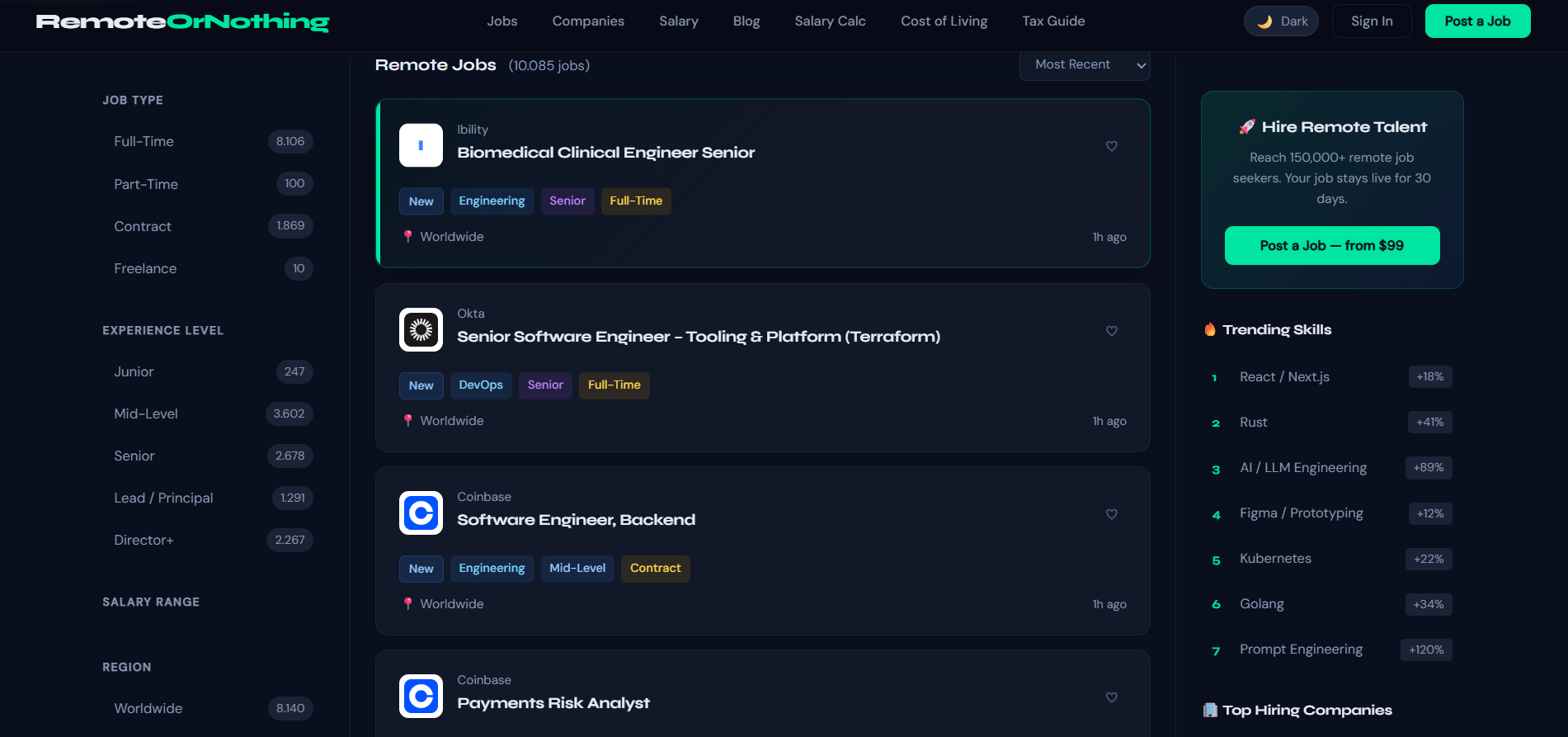Open Cost of Living nav item

944,21
